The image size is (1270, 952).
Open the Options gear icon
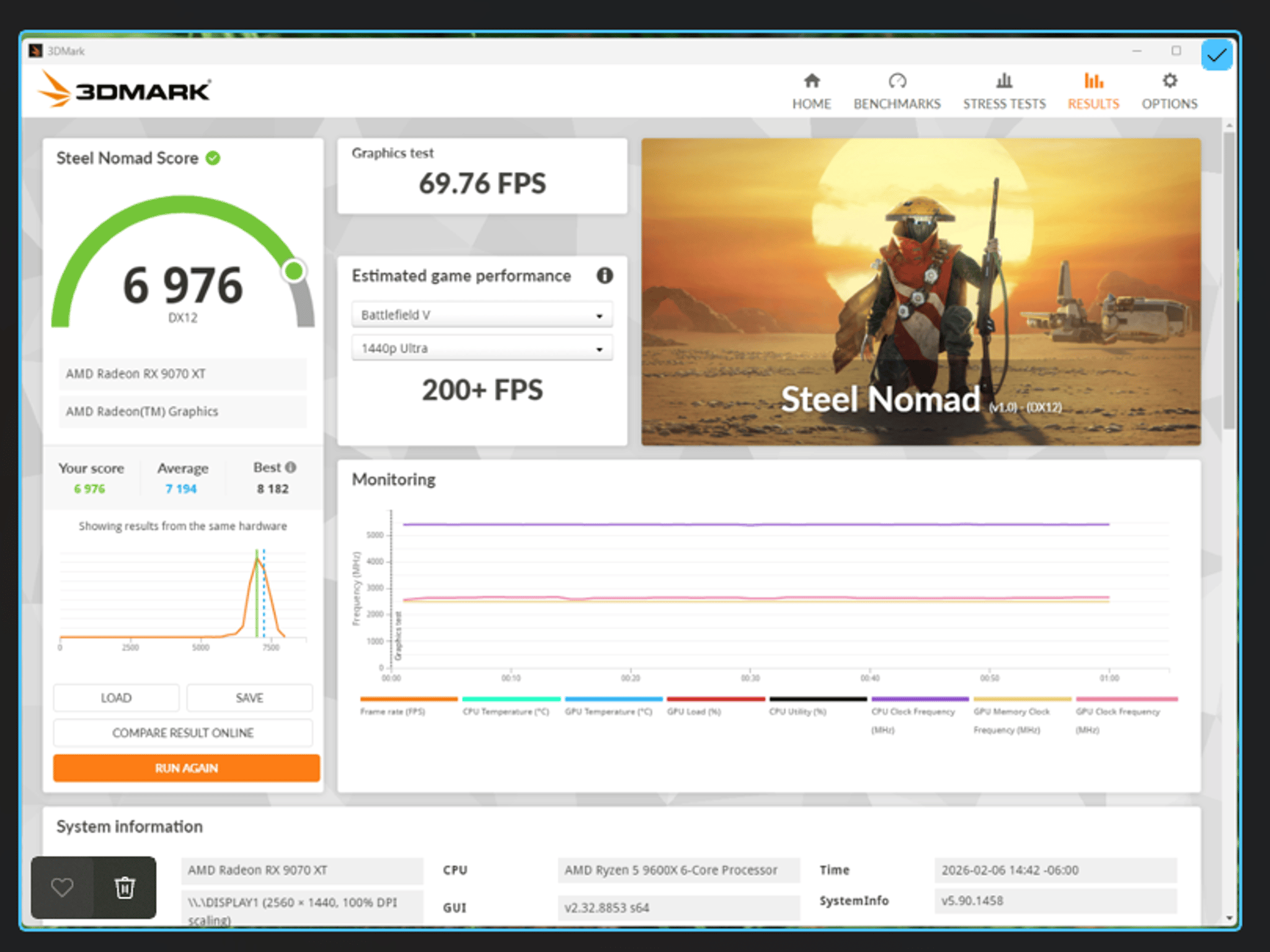point(1170,81)
